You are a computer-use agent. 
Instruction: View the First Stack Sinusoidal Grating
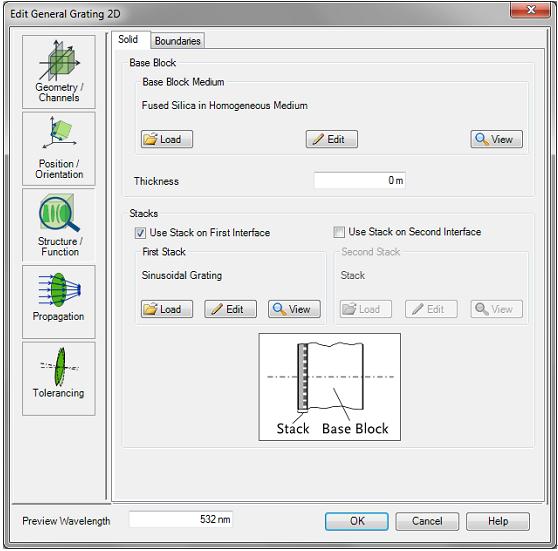click(x=294, y=309)
